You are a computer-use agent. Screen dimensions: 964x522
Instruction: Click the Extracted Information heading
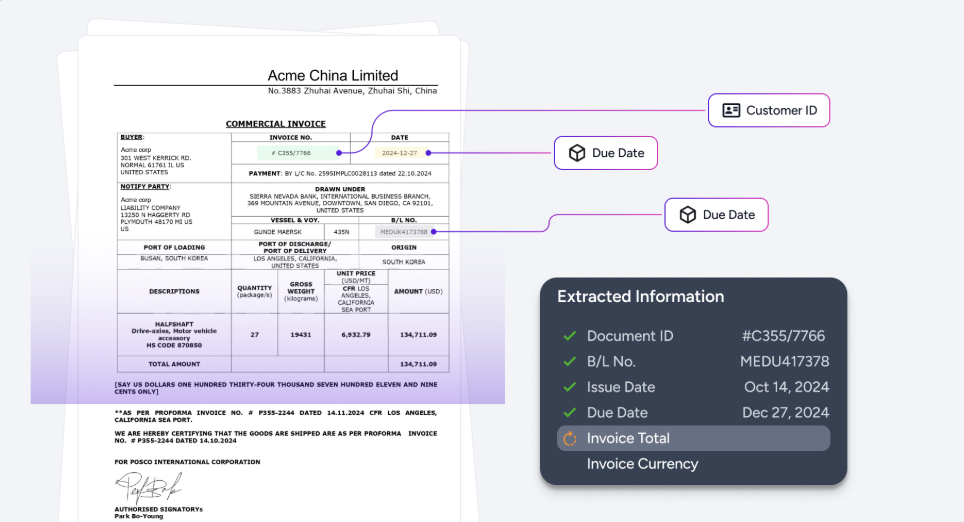pos(641,296)
